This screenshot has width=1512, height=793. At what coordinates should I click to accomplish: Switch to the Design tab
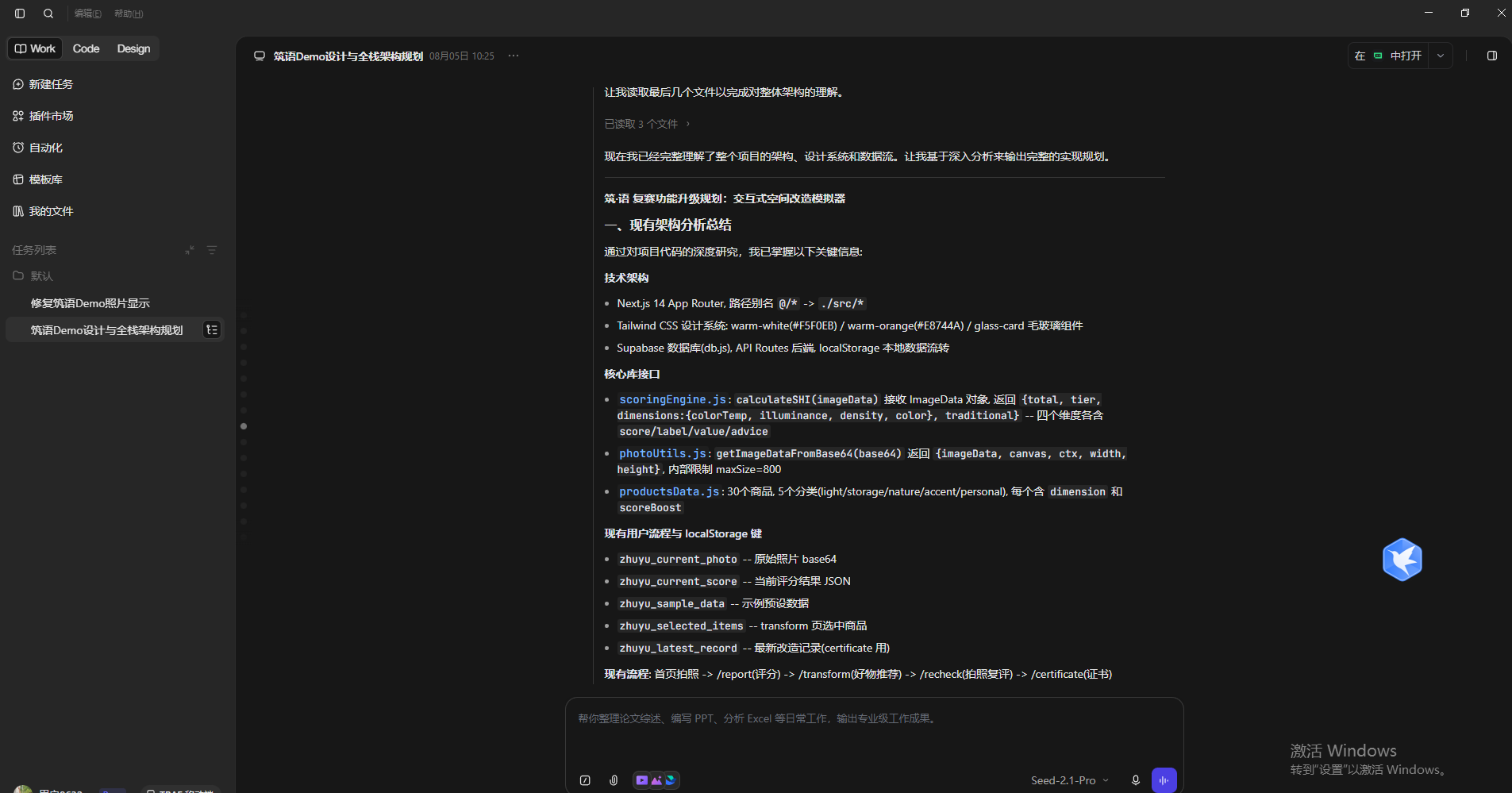(x=133, y=48)
